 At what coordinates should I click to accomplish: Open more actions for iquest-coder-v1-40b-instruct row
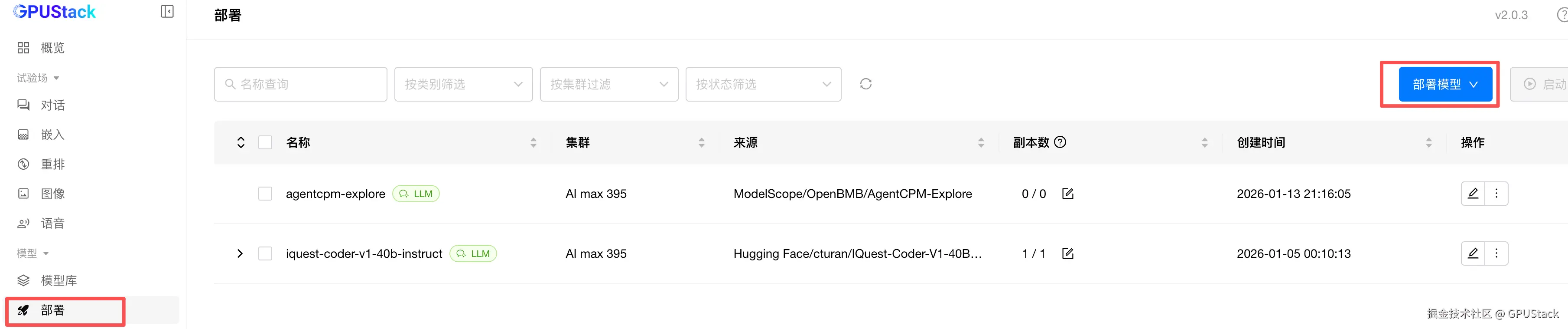1496,253
